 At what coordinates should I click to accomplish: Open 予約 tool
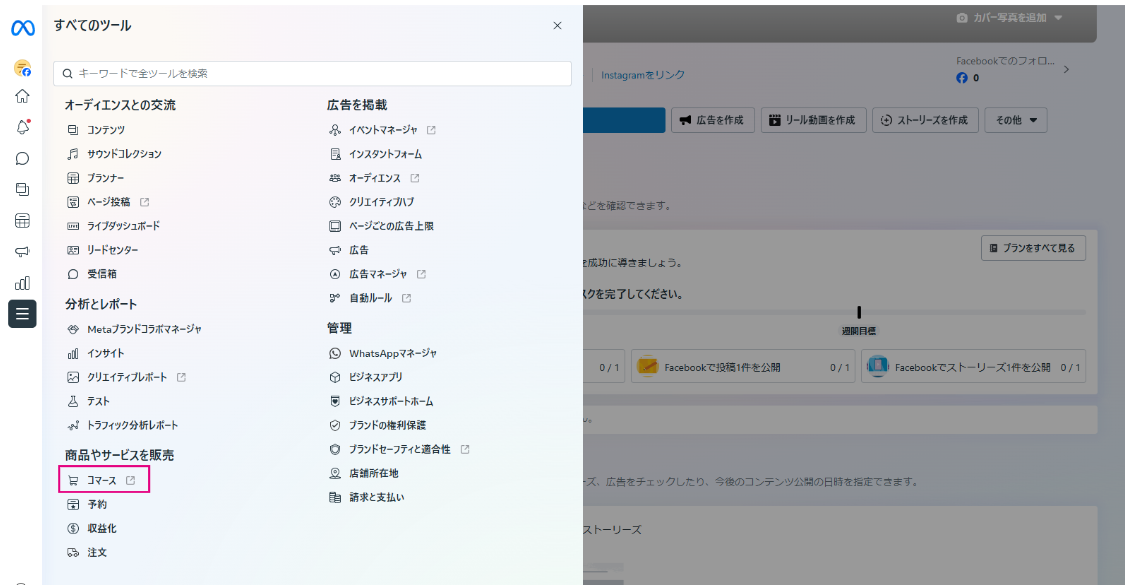[x=87, y=505]
